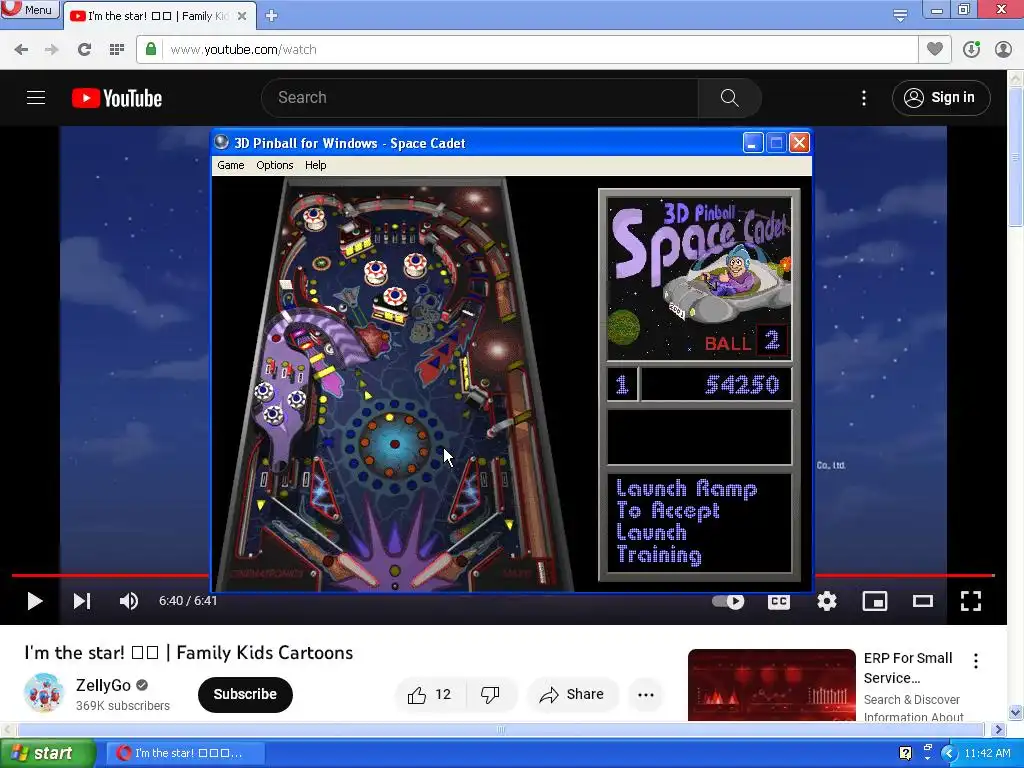Open the ERP For Small Service ad thumbnail

[x=771, y=685]
